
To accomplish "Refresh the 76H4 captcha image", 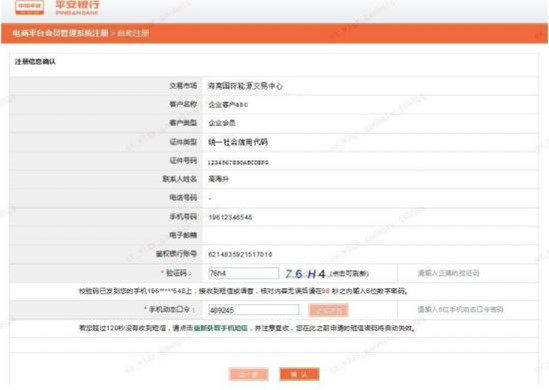I will point(305,273).
